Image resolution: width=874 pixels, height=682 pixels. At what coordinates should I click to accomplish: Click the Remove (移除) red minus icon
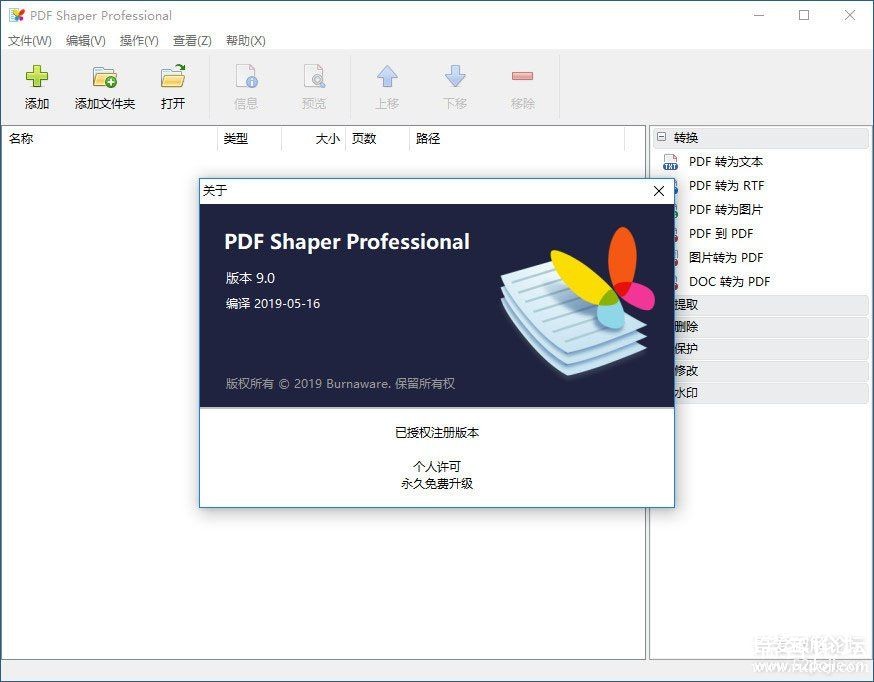(522, 76)
